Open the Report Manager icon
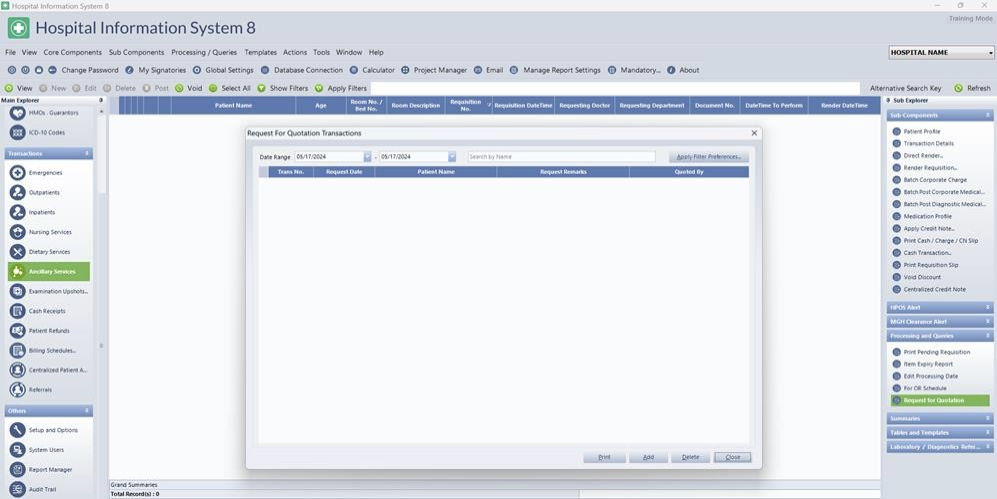The height and width of the screenshot is (499, 997). [x=18, y=469]
